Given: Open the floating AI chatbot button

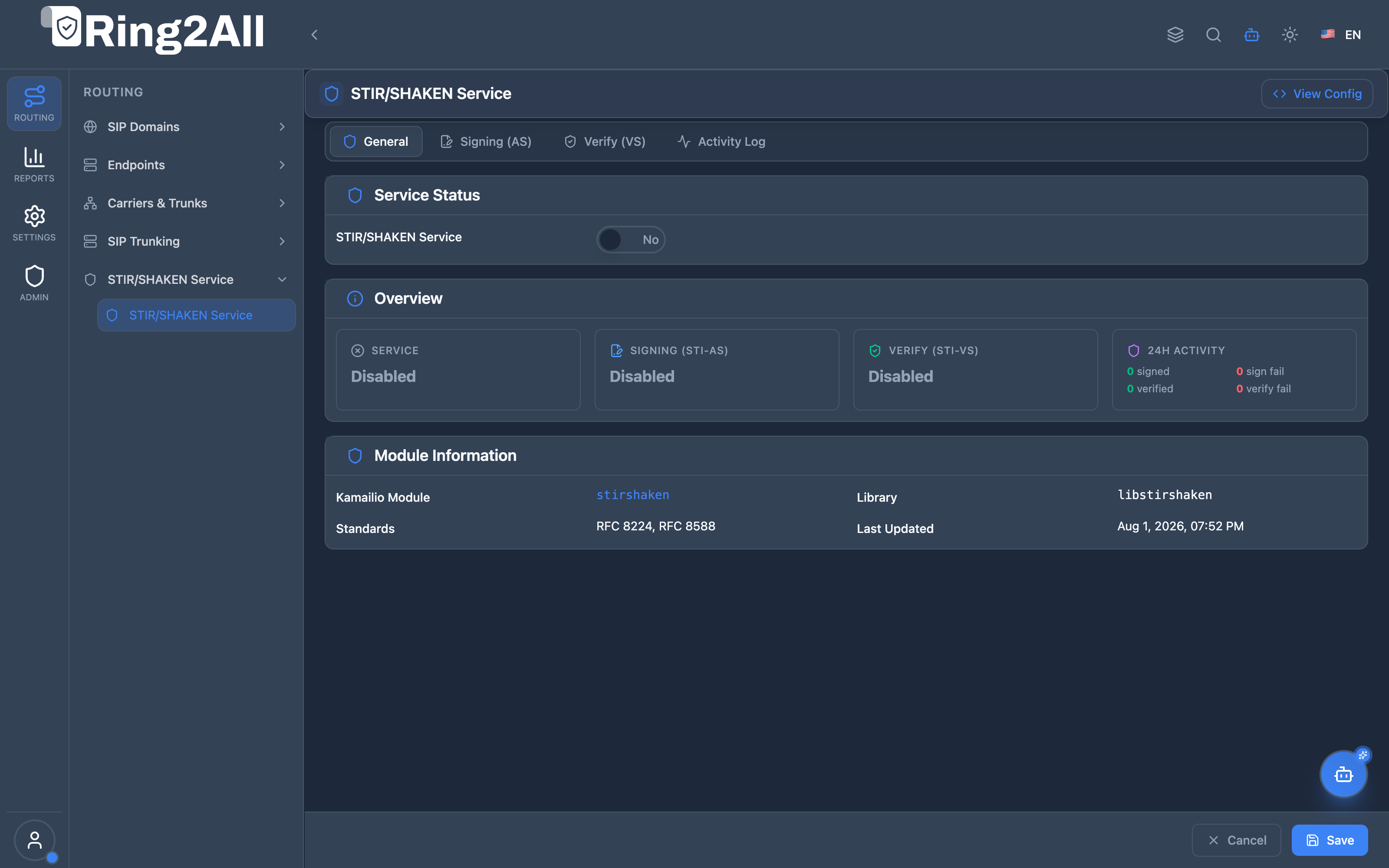Looking at the screenshot, I should pyautogui.click(x=1344, y=774).
